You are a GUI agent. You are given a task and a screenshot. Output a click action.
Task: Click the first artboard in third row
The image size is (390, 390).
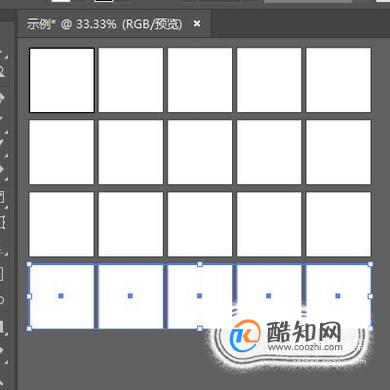point(62,224)
